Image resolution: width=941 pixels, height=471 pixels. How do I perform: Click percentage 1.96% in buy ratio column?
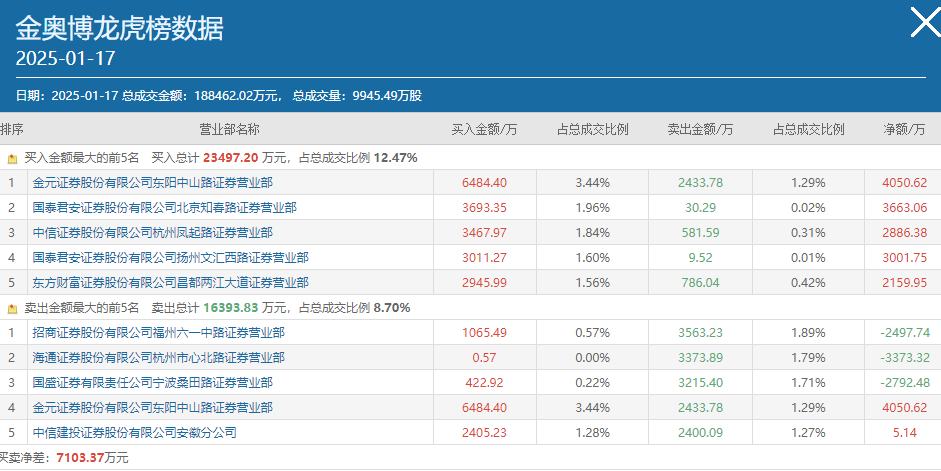pyautogui.click(x=592, y=208)
